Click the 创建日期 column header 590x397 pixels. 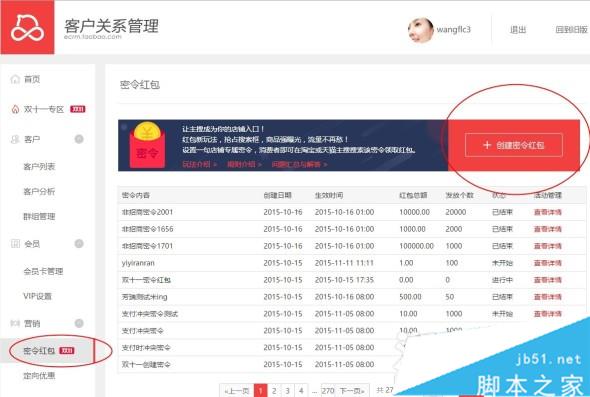[x=277, y=195]
